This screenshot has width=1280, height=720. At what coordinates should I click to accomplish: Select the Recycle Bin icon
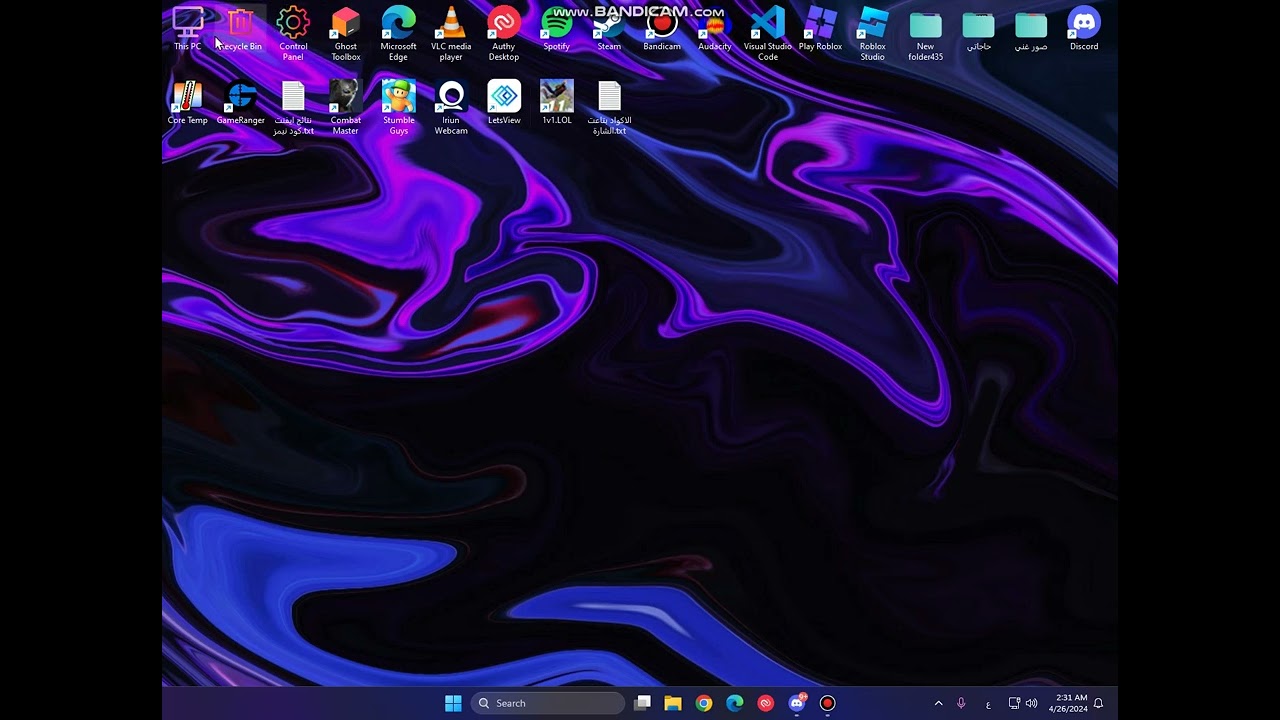coord(240,29)
